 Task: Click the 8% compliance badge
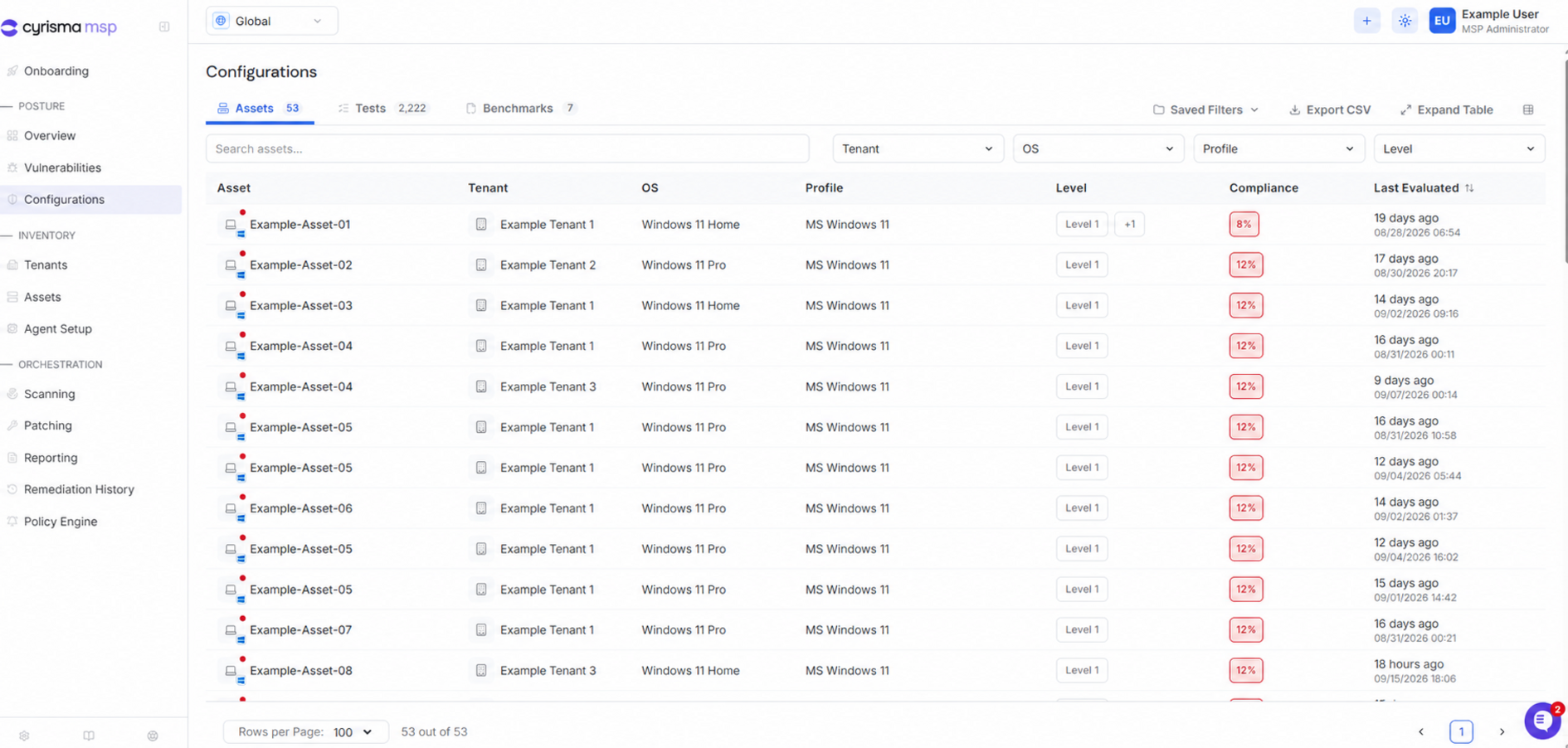[1244, 225]
